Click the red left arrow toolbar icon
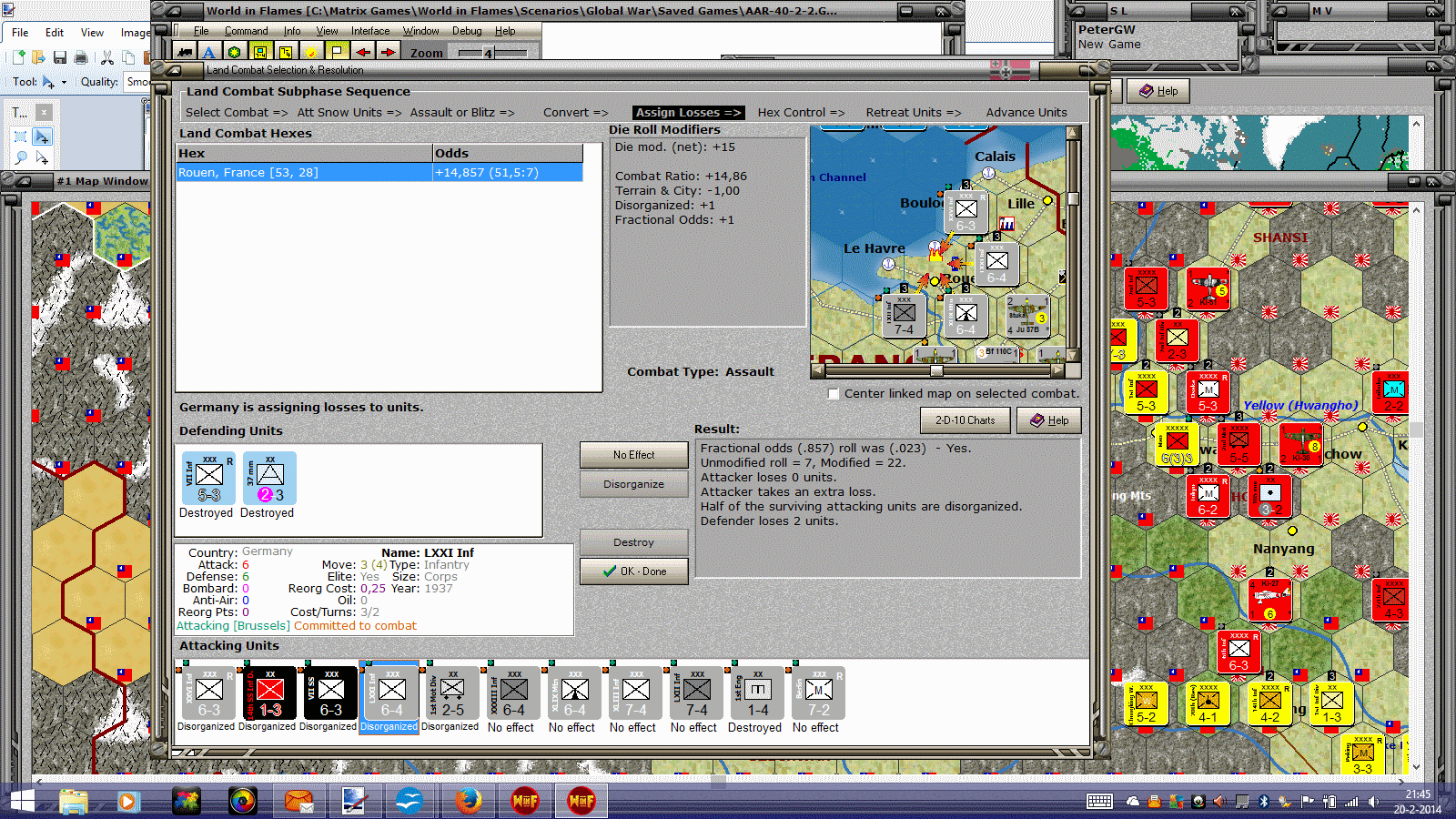This screenshot has width=1456, height=819. tap(362, 53)
